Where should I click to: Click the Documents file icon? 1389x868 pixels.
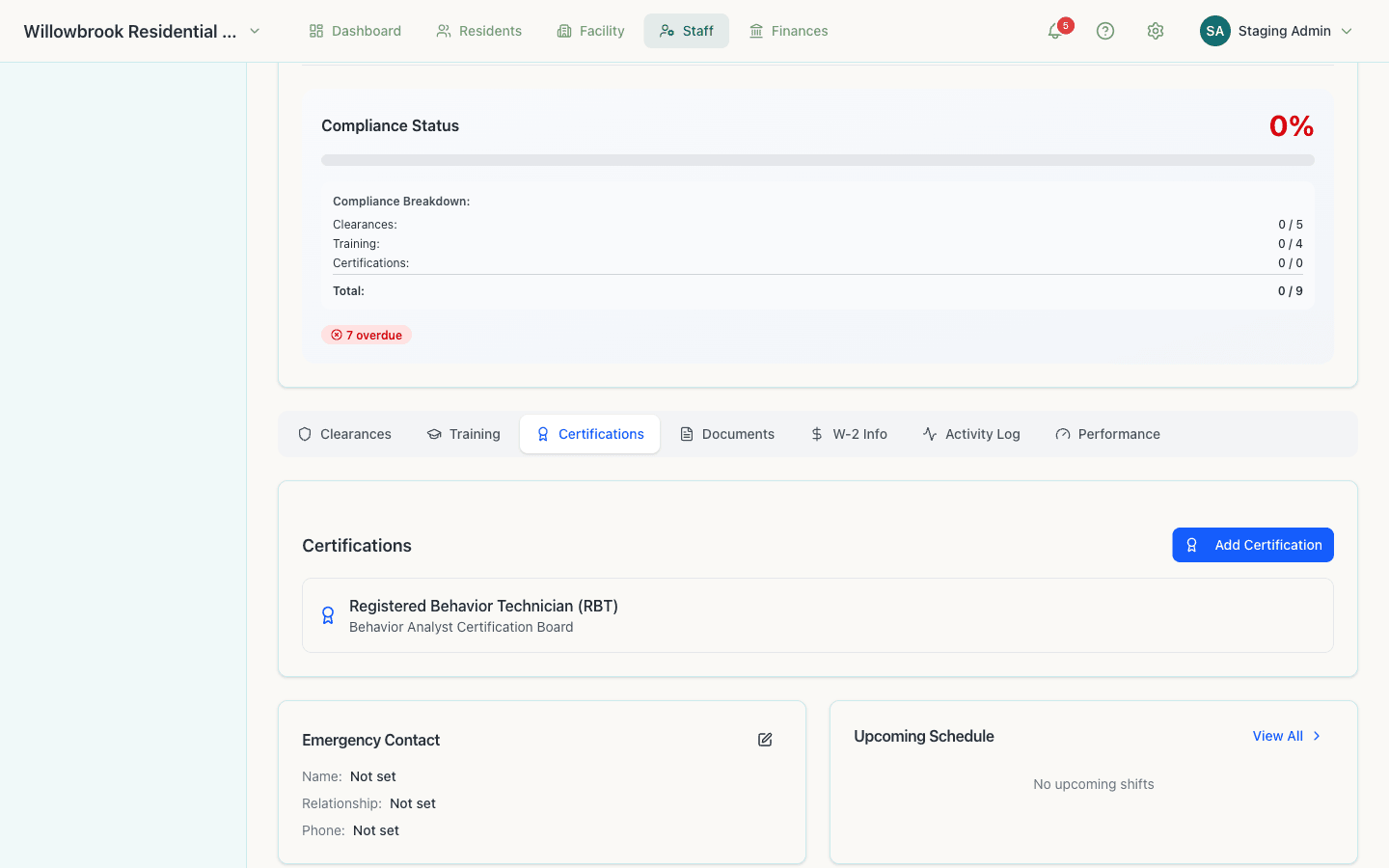click(687, 434)
